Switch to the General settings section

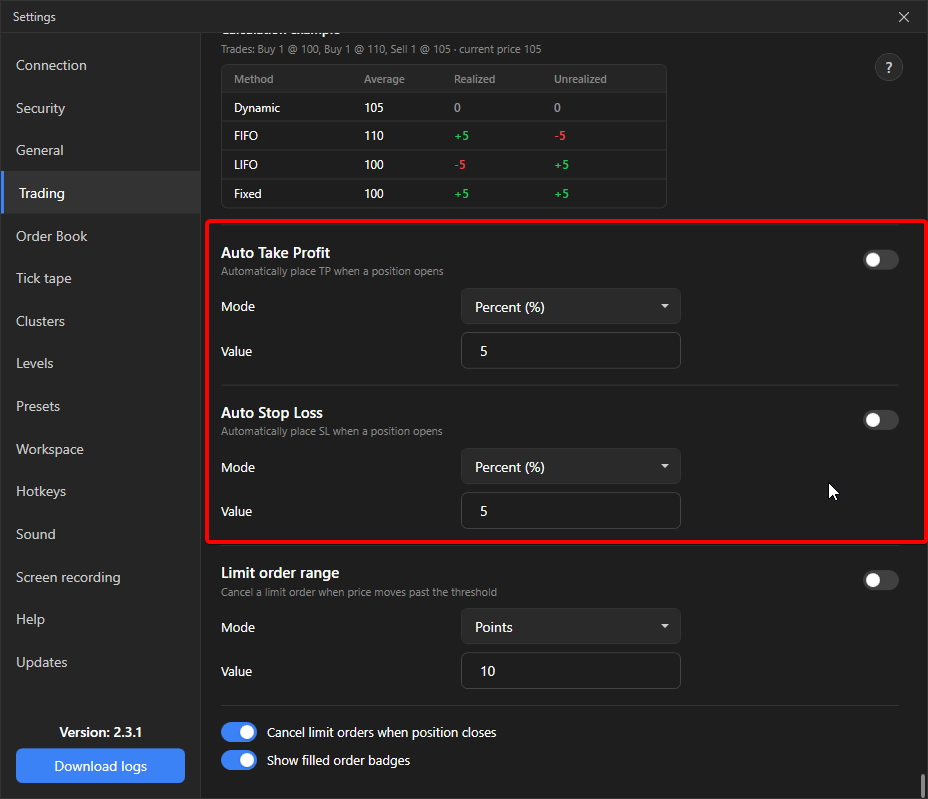[x=101, y=150]
